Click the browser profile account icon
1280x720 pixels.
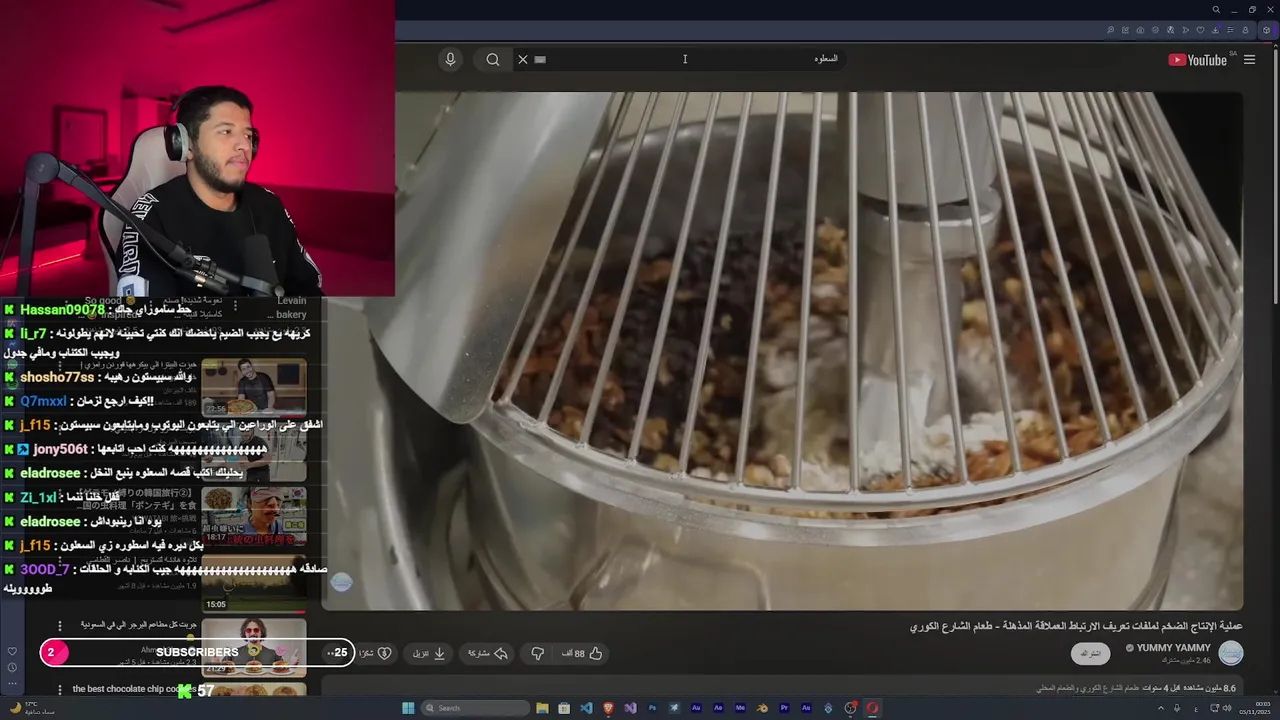tap(1245, 30)
